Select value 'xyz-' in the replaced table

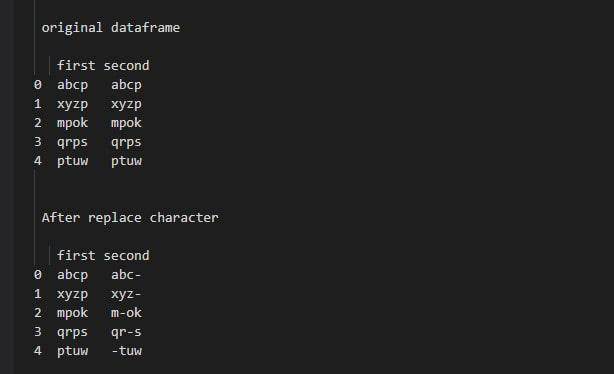point(126,294)
